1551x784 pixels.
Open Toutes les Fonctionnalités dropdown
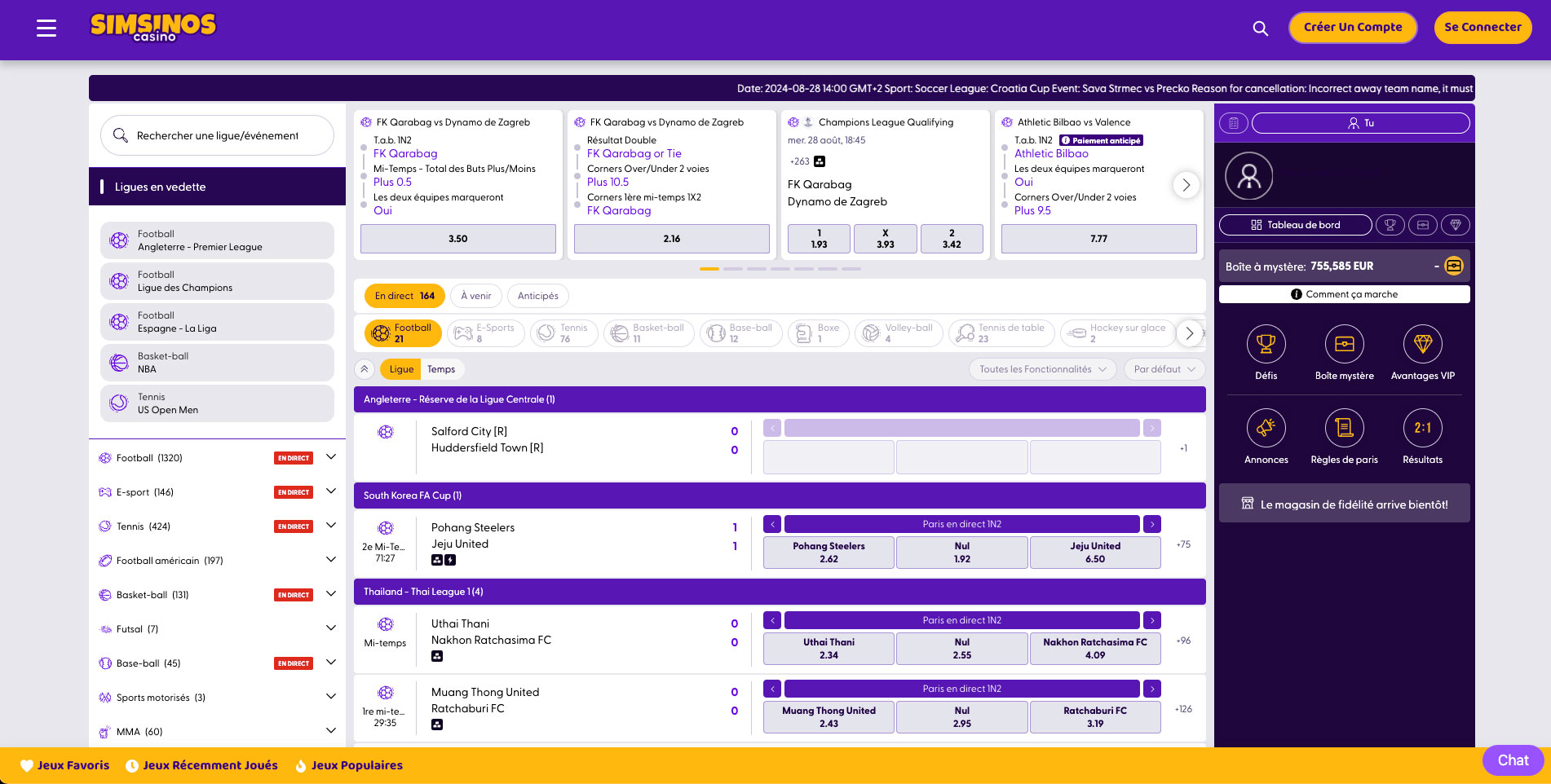1042,369
